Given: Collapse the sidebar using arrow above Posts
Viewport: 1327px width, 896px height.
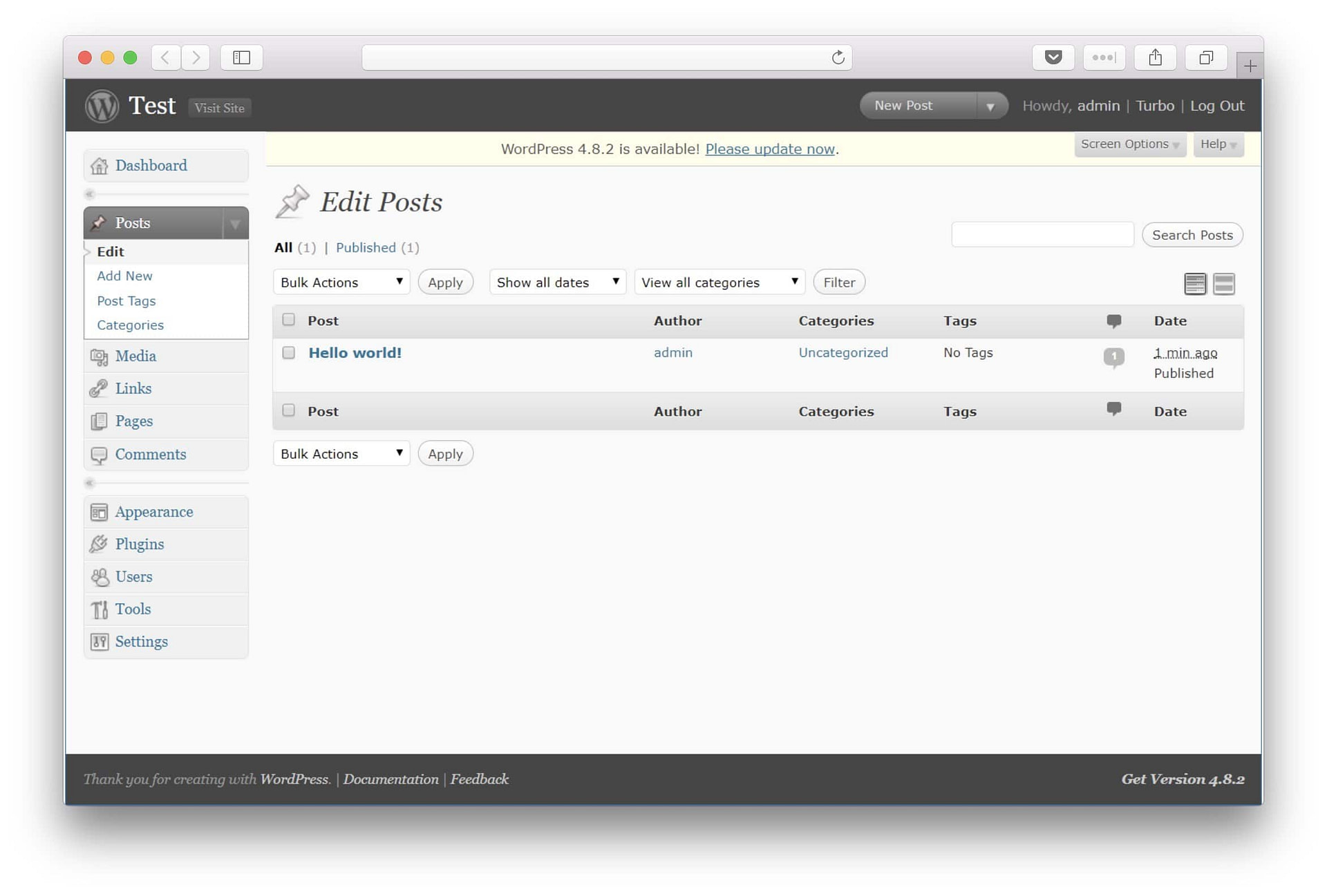Looking at the screenshot, I should click(90, 194).
